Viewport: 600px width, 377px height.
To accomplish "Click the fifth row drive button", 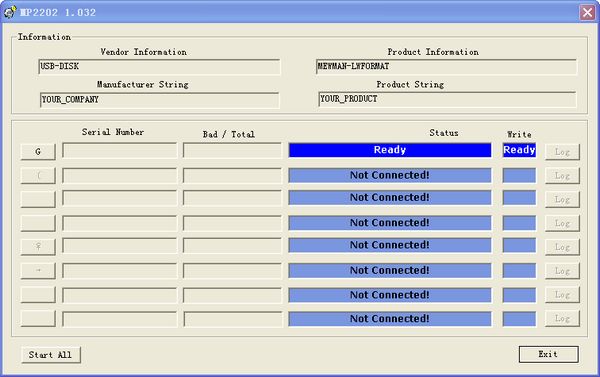I will 38,247.
